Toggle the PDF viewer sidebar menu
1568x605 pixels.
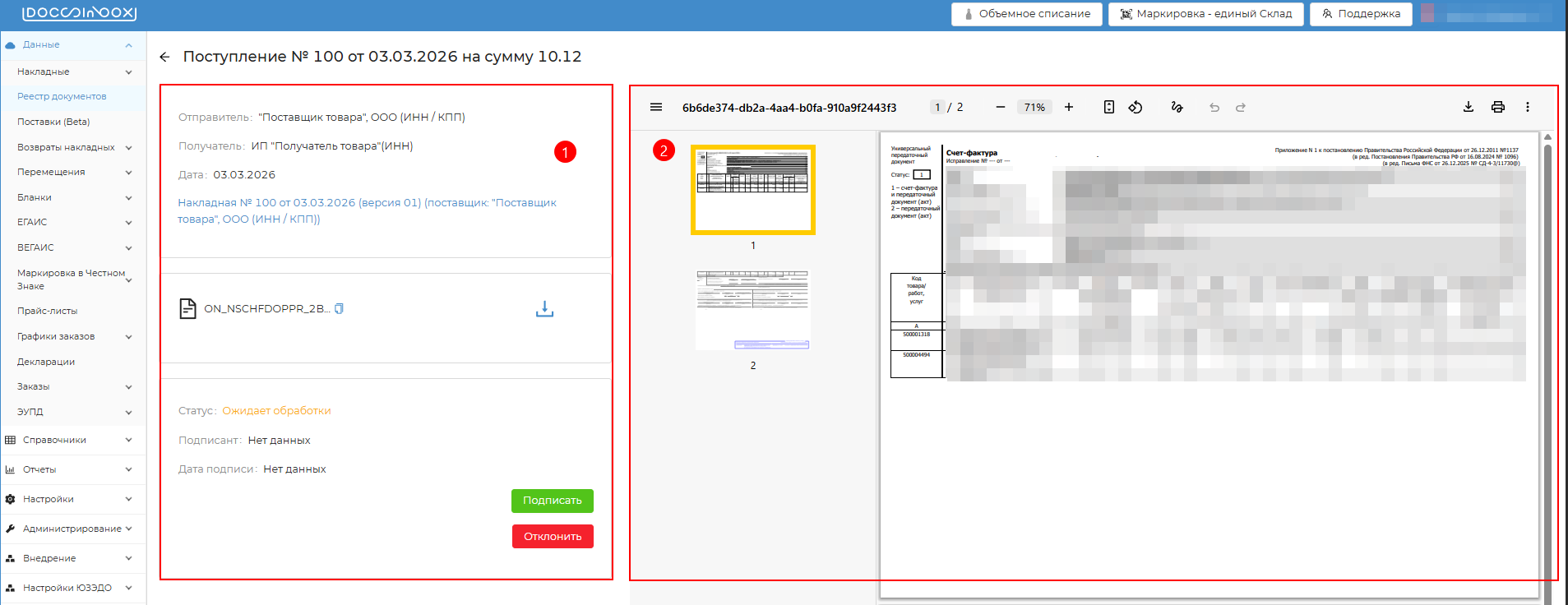[x=656, y=108]
